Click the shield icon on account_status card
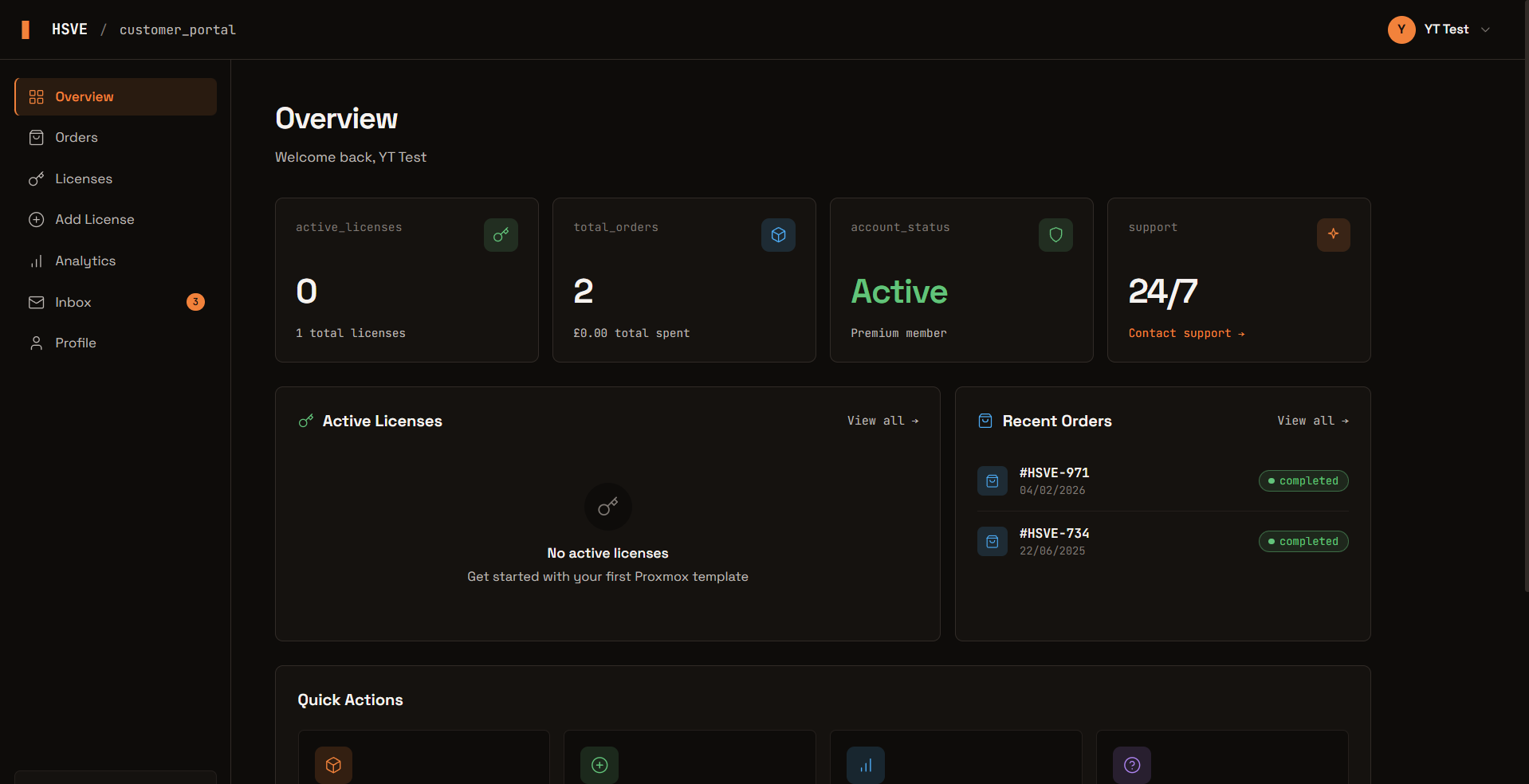This screenshot has height=784, width=1529. [1055, 235]
